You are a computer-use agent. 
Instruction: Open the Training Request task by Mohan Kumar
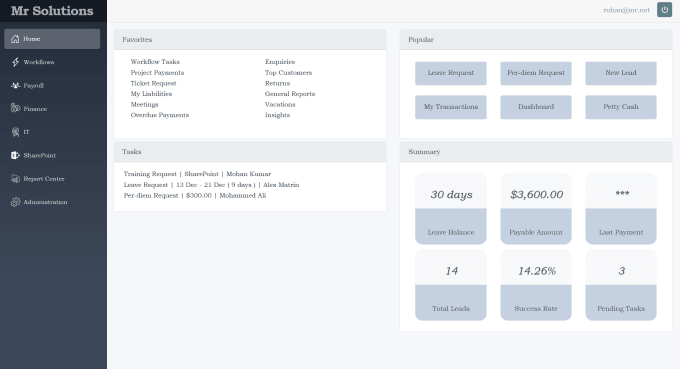[x=197, y=174]
